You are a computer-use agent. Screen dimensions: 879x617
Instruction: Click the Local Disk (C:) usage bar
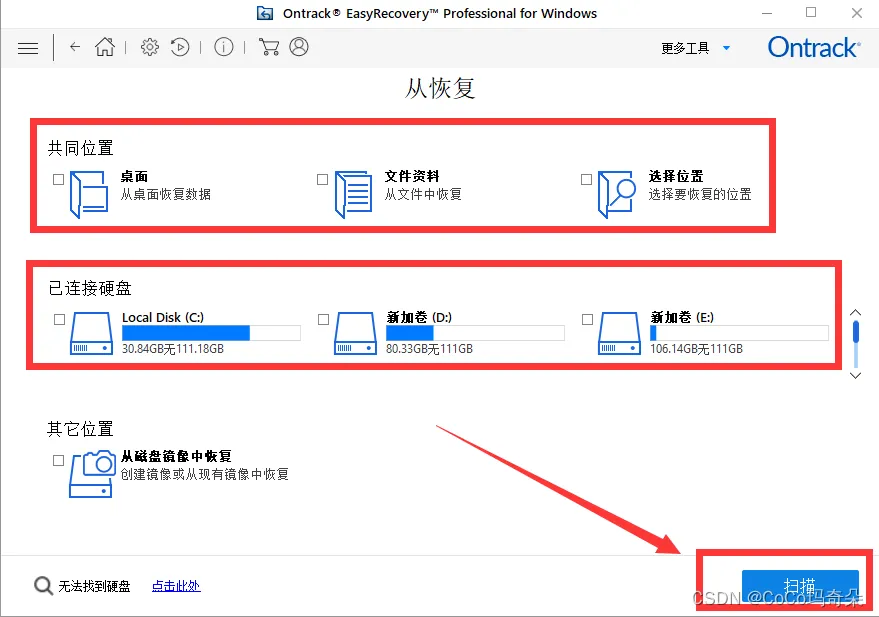click(211, 333)
